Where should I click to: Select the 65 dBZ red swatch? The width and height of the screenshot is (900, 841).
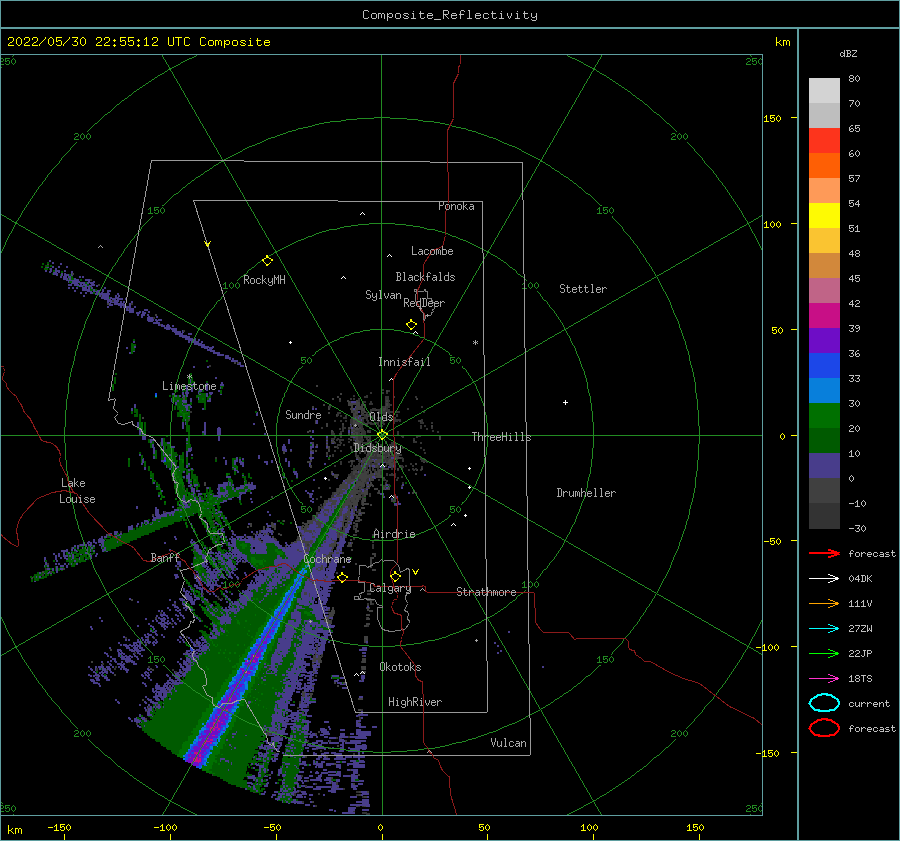pos(824,140)
